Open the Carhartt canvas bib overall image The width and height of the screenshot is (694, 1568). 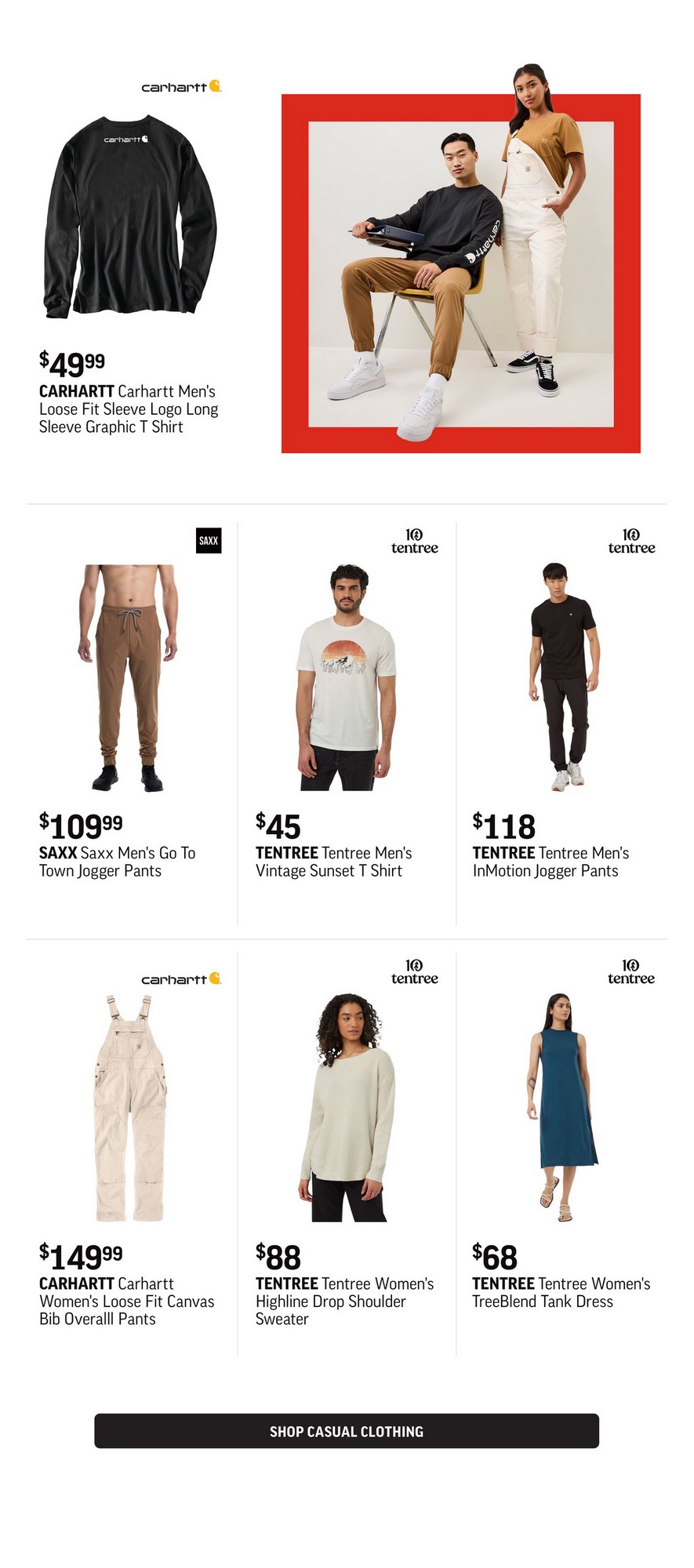(129, 1109)
